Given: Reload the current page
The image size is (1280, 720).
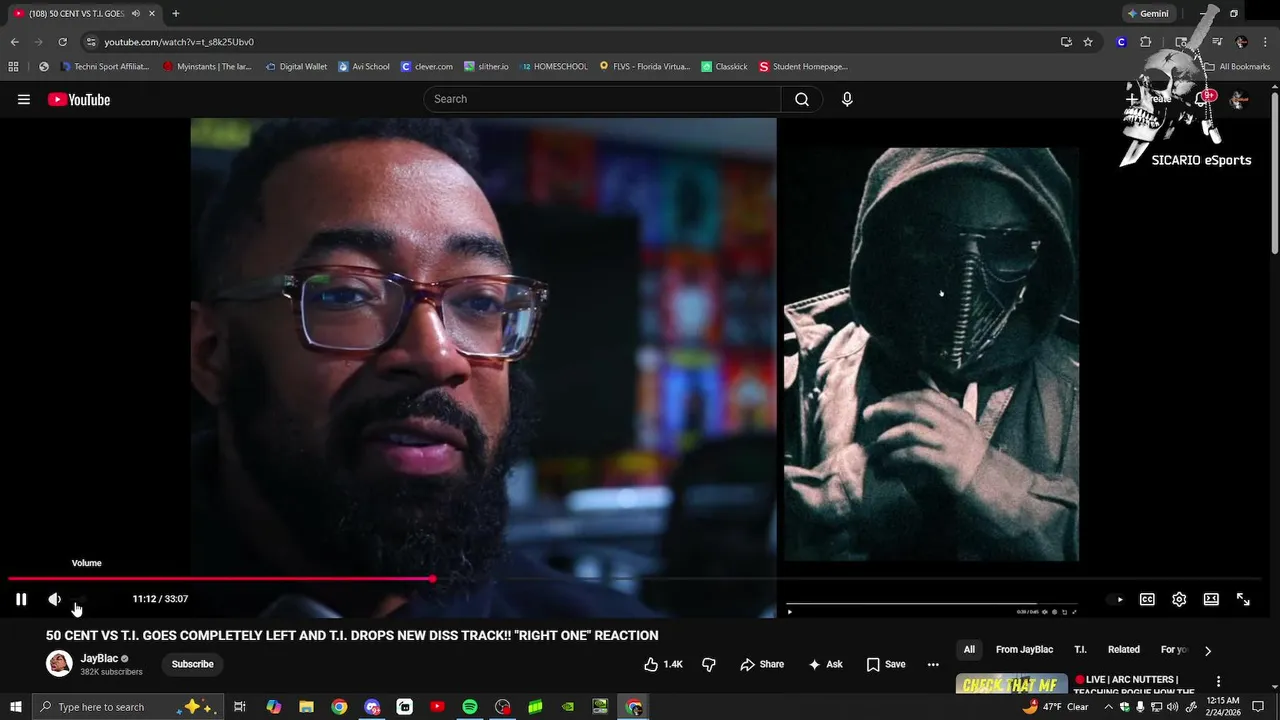Looking at the screenshot, I should (62, 42).
